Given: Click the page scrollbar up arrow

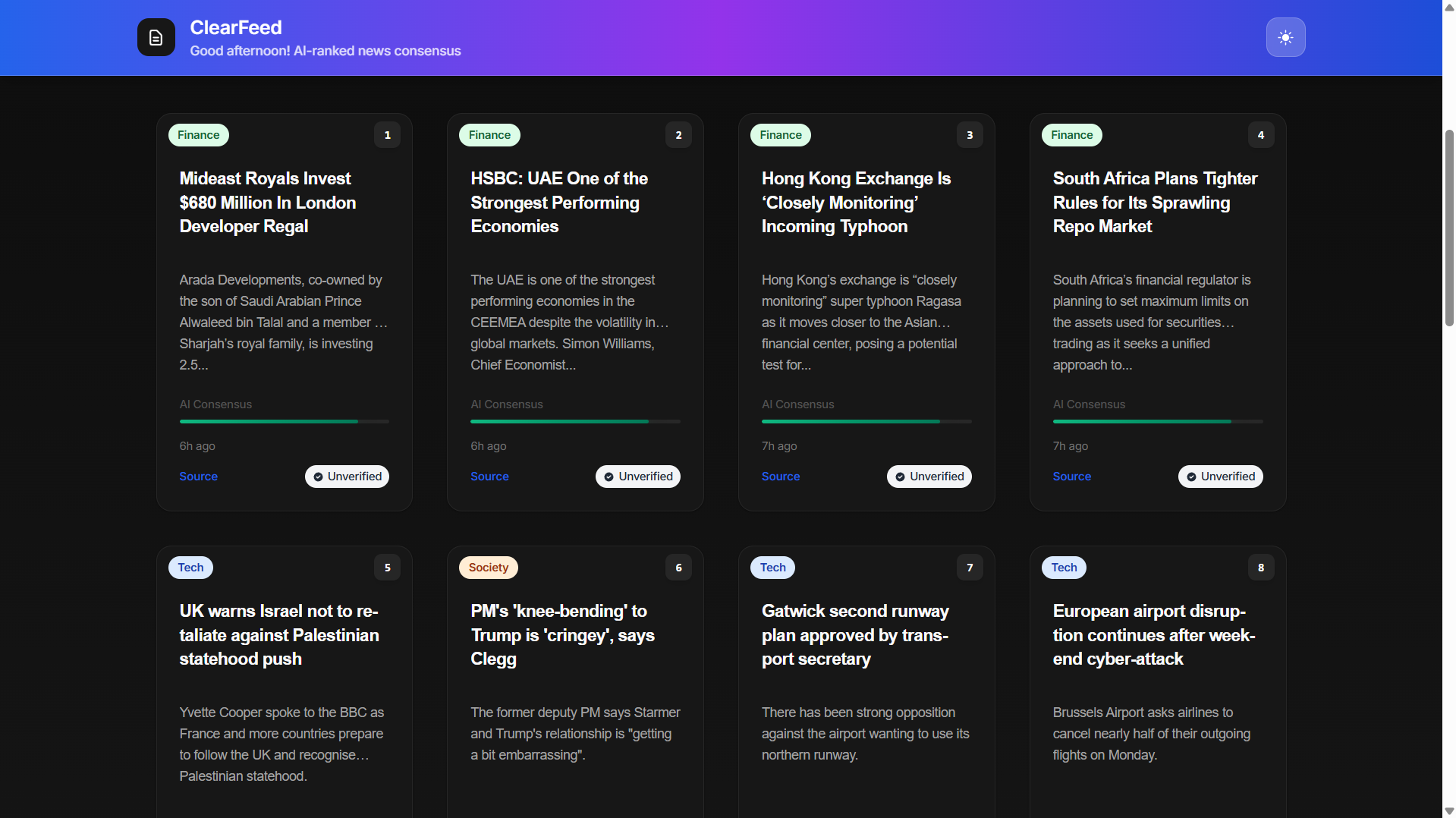Looking at the screenshot, I should point(1448,7).
